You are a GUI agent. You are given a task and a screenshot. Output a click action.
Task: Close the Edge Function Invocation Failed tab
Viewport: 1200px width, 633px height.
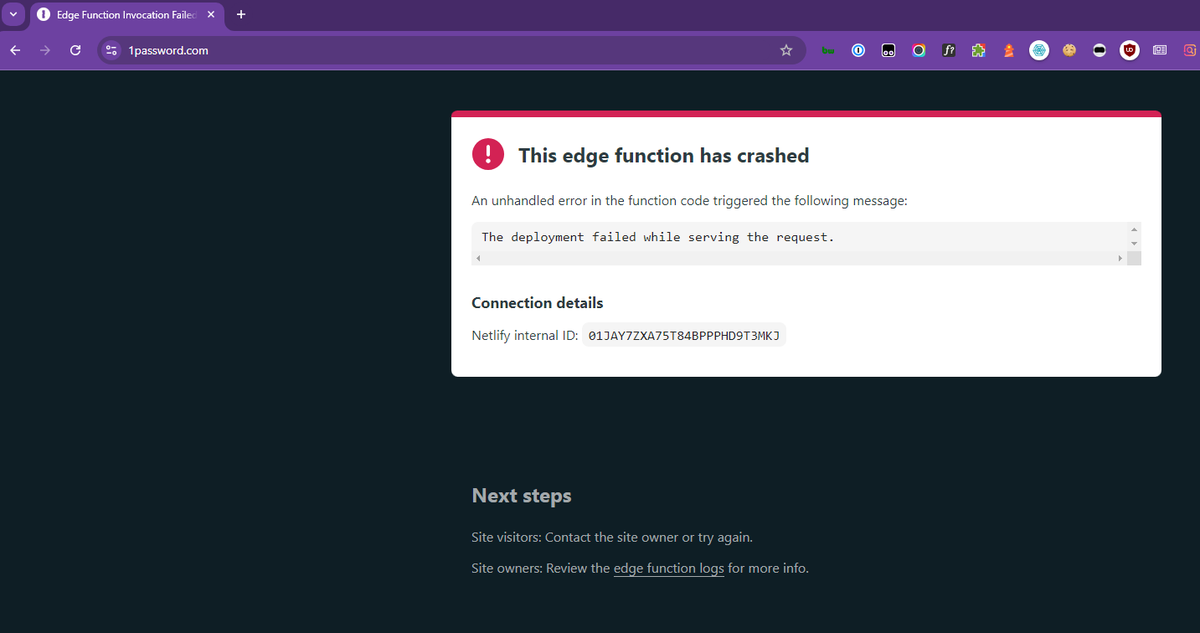tap(211, 15)
